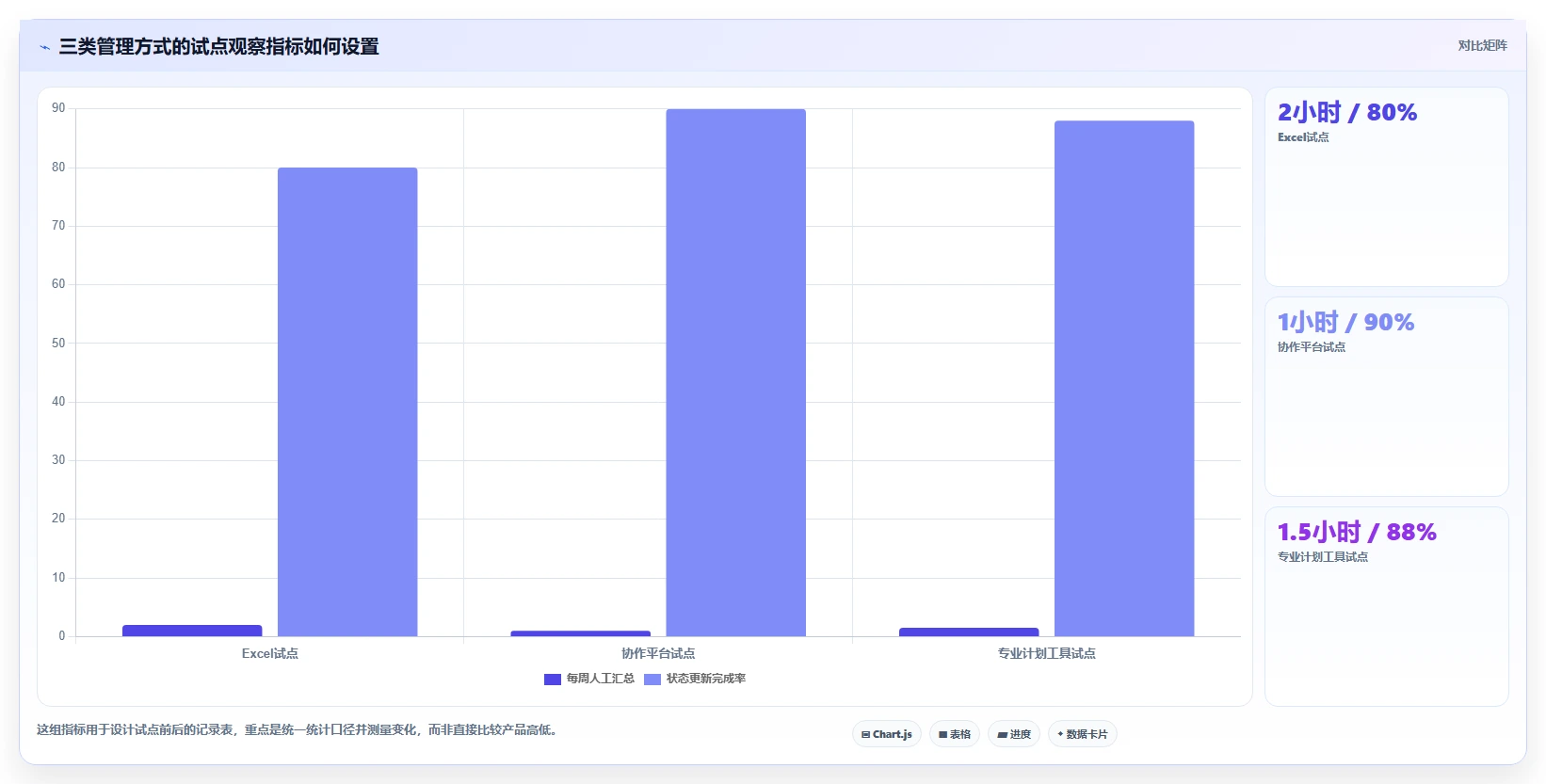Image resolution: width=1546 pixels, height=784 pixels.
Task: Click the 专业计划工具试点 caption in the third card
Action: pos(1323,557)
